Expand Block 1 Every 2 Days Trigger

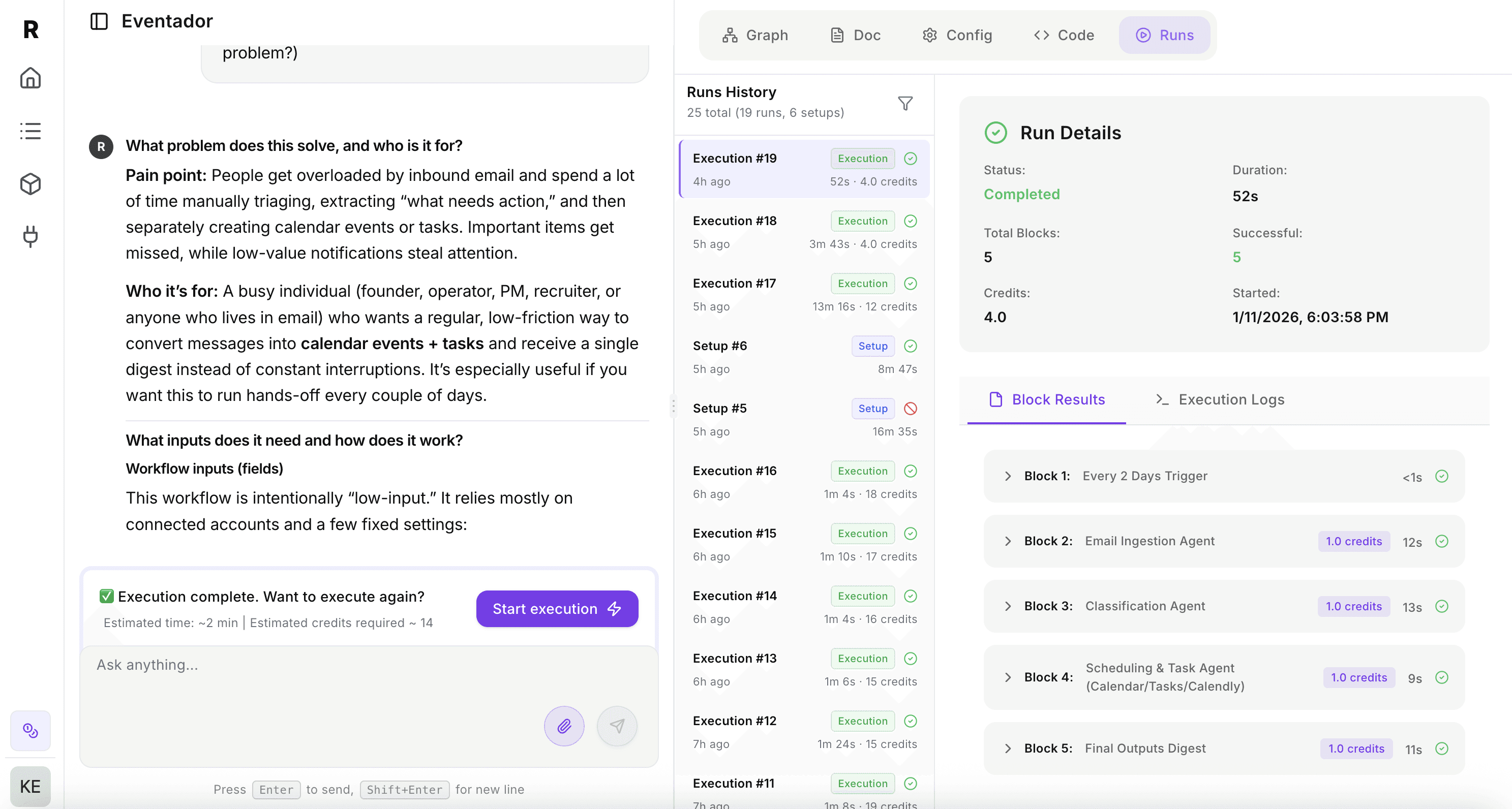[x=1008, y=476]
